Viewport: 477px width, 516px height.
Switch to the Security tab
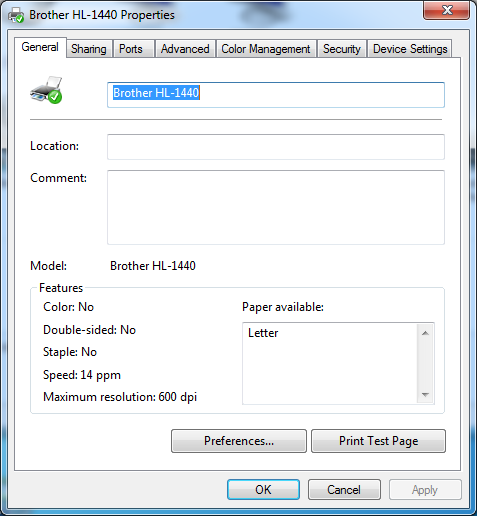(x=342, y=49)
